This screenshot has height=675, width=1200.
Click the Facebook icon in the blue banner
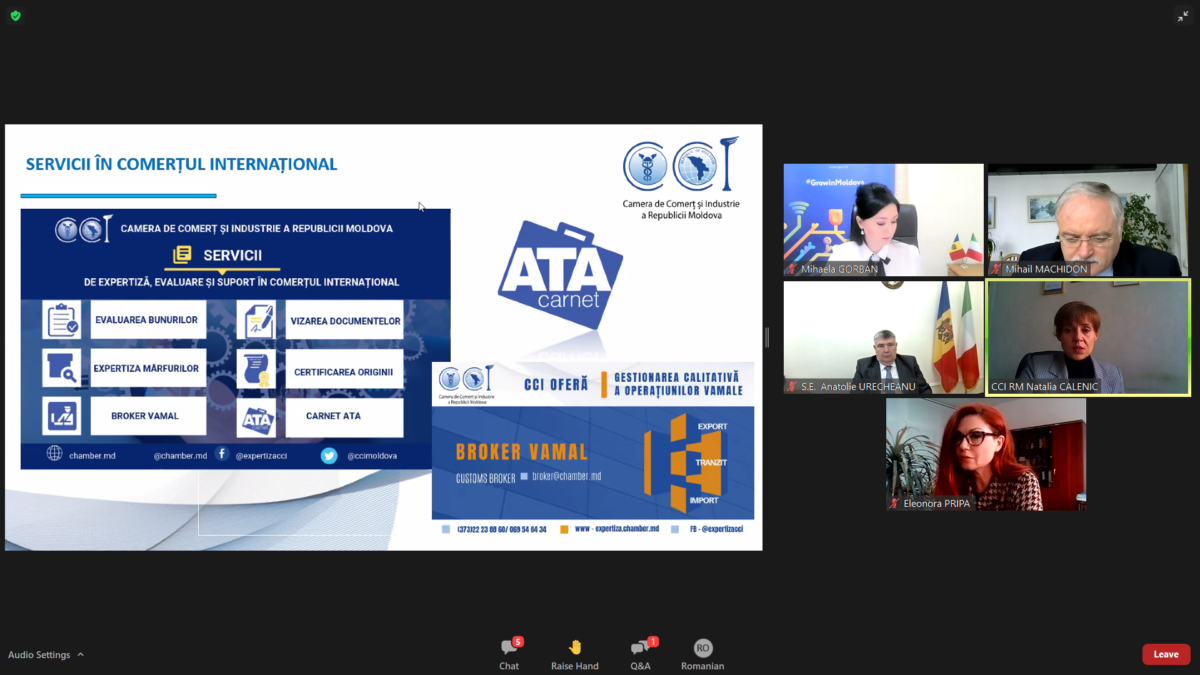[x=222, y=454]
